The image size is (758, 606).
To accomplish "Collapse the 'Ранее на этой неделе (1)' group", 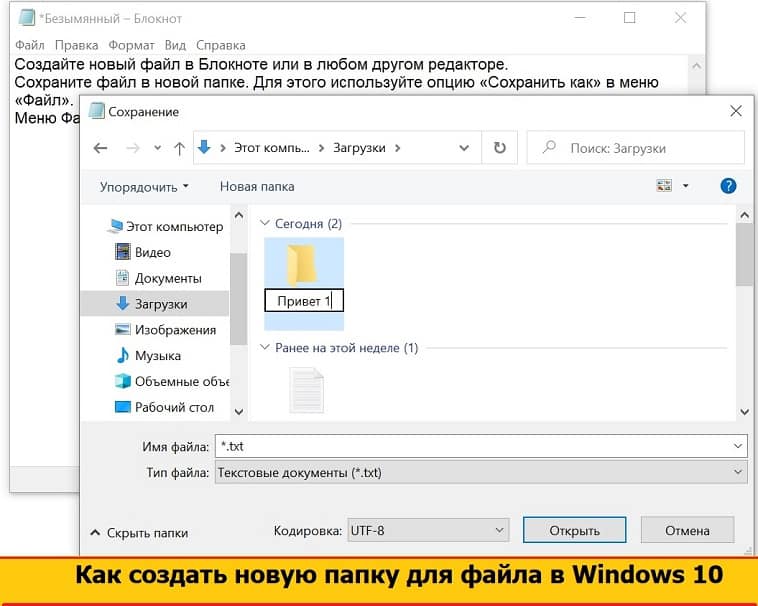I will (x=264, y=347).
